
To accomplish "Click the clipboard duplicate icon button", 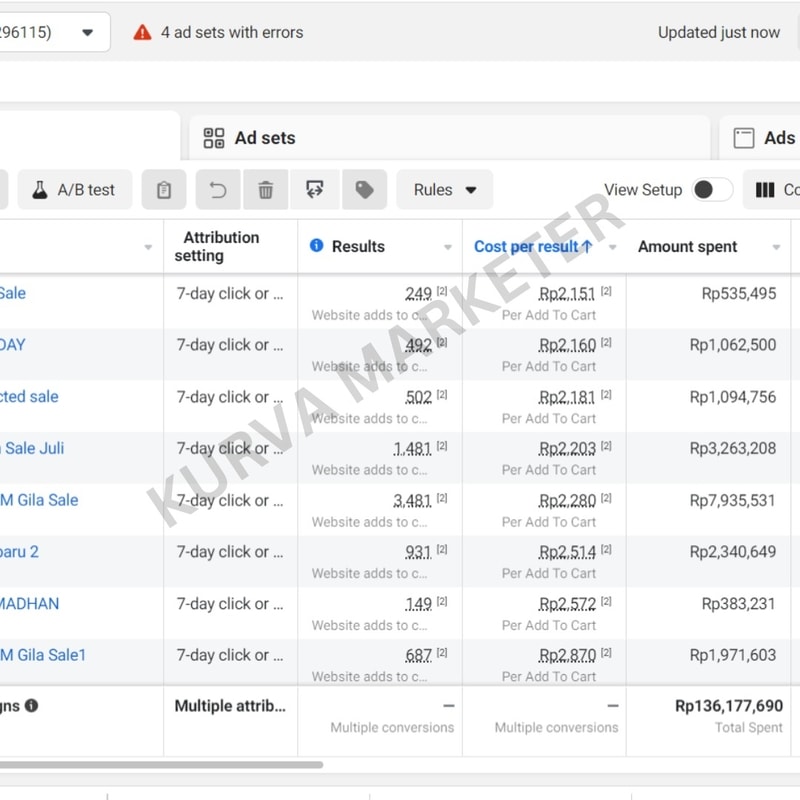I will [164, 190].
